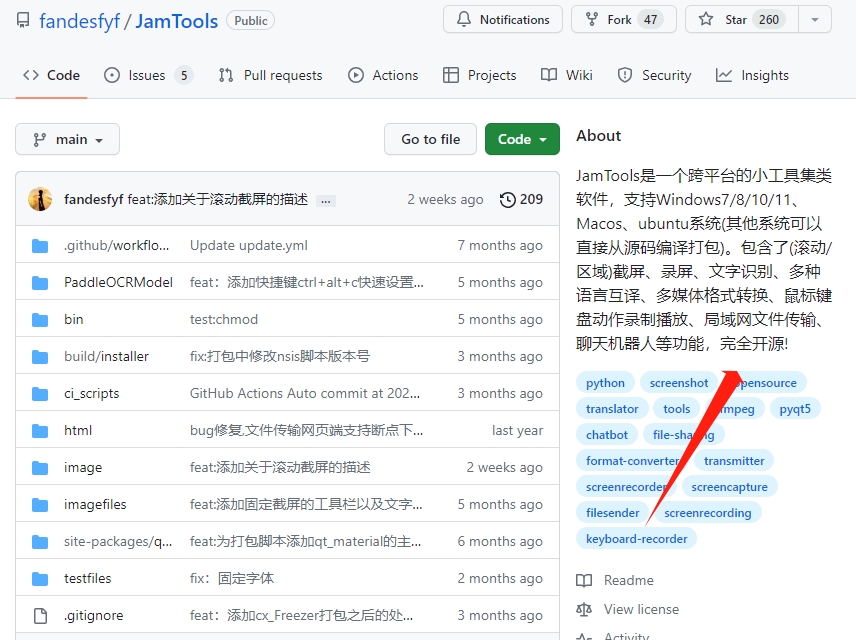This screenshot has width=856, height=640.
Task: Click the translator topic tag
Action: (612, 409)
